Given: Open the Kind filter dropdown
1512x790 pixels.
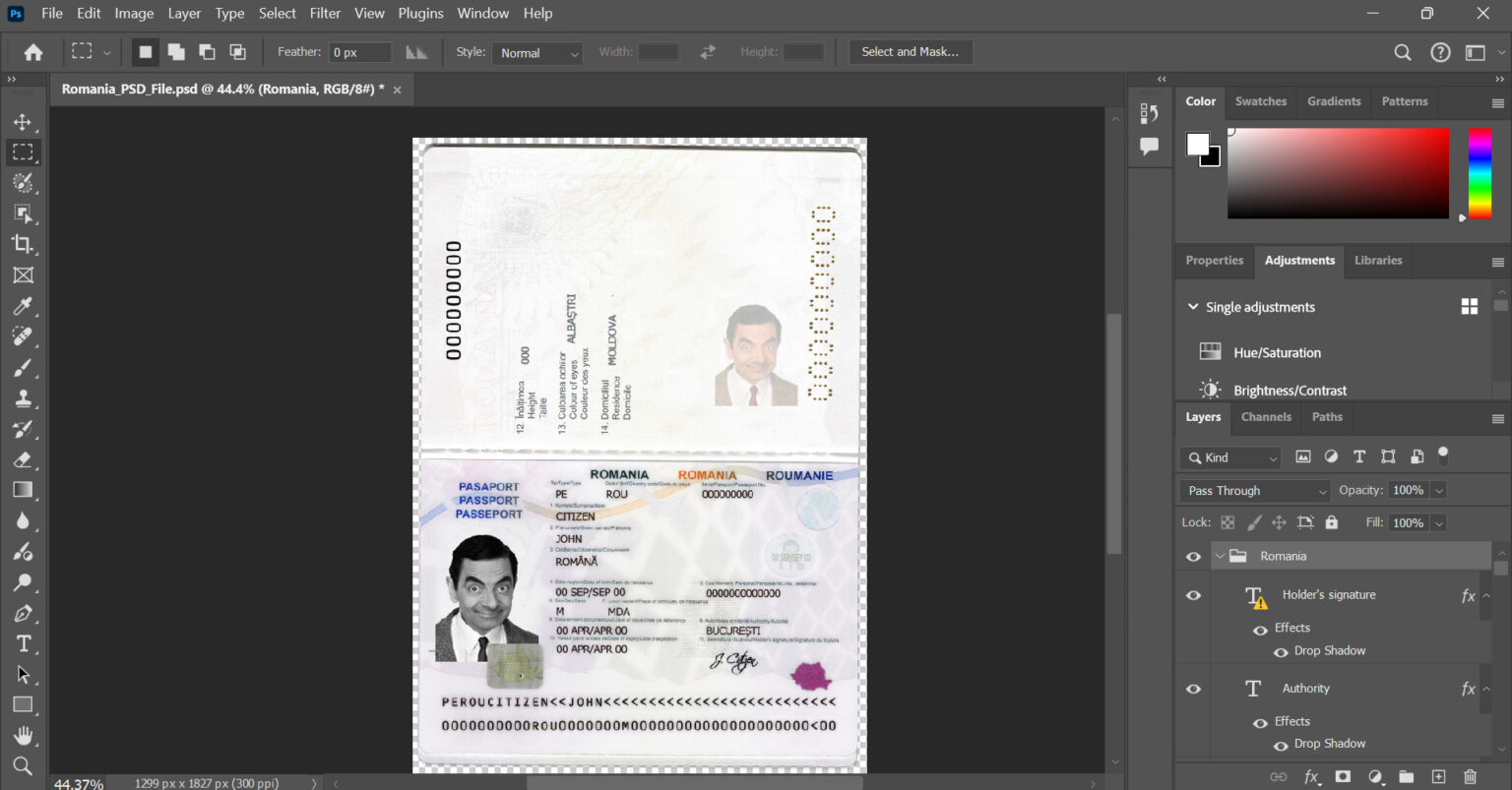Looking at the screenshot, I should [x=1229, y=457].
